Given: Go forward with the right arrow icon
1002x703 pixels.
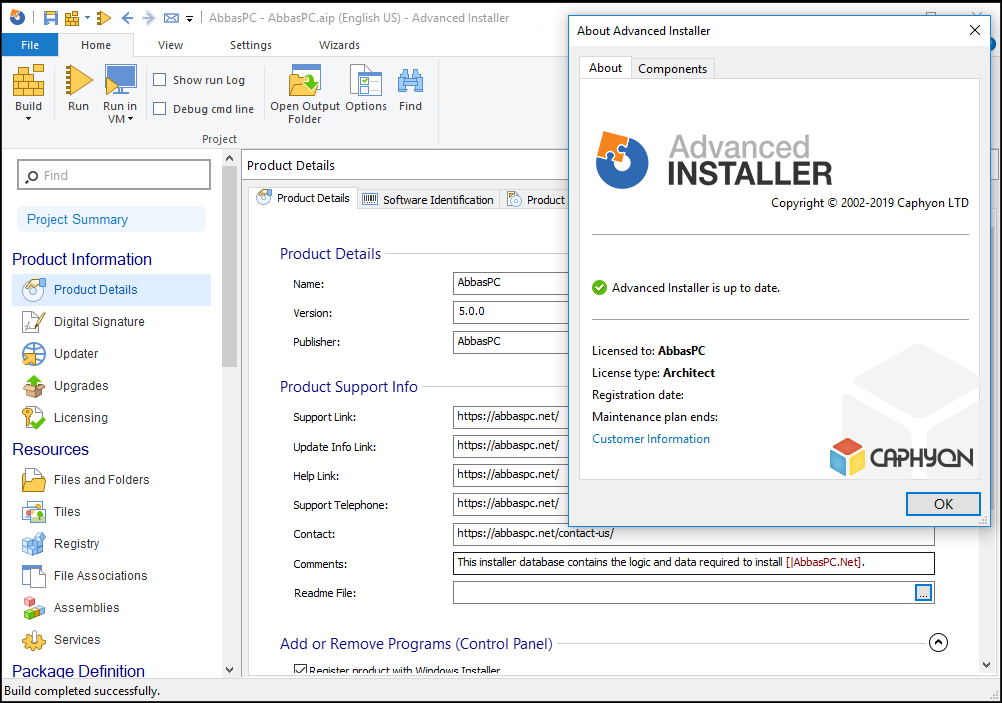Looking at the screenshot, I should [148, 18].
